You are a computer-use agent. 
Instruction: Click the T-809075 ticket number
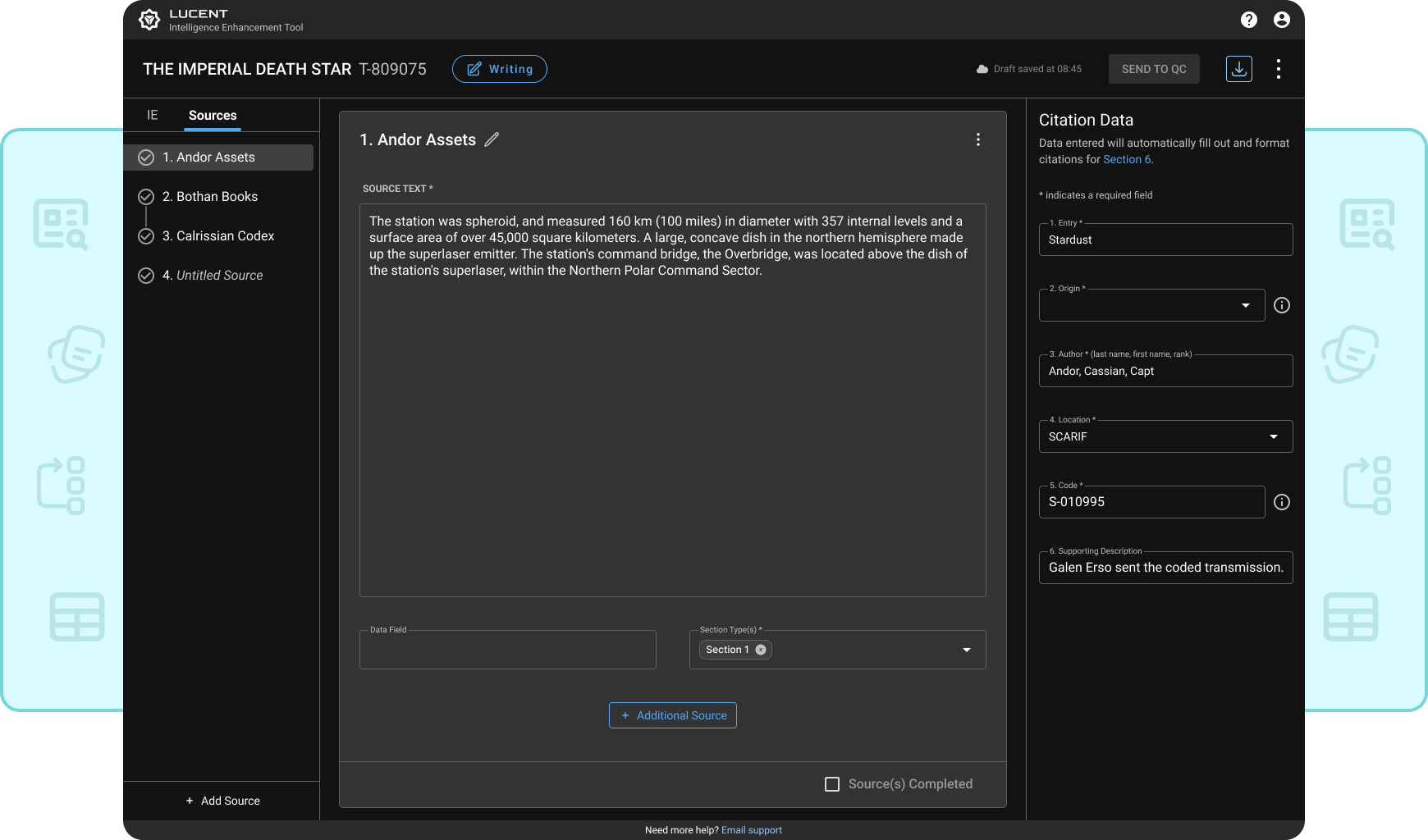tap(393, 69)
